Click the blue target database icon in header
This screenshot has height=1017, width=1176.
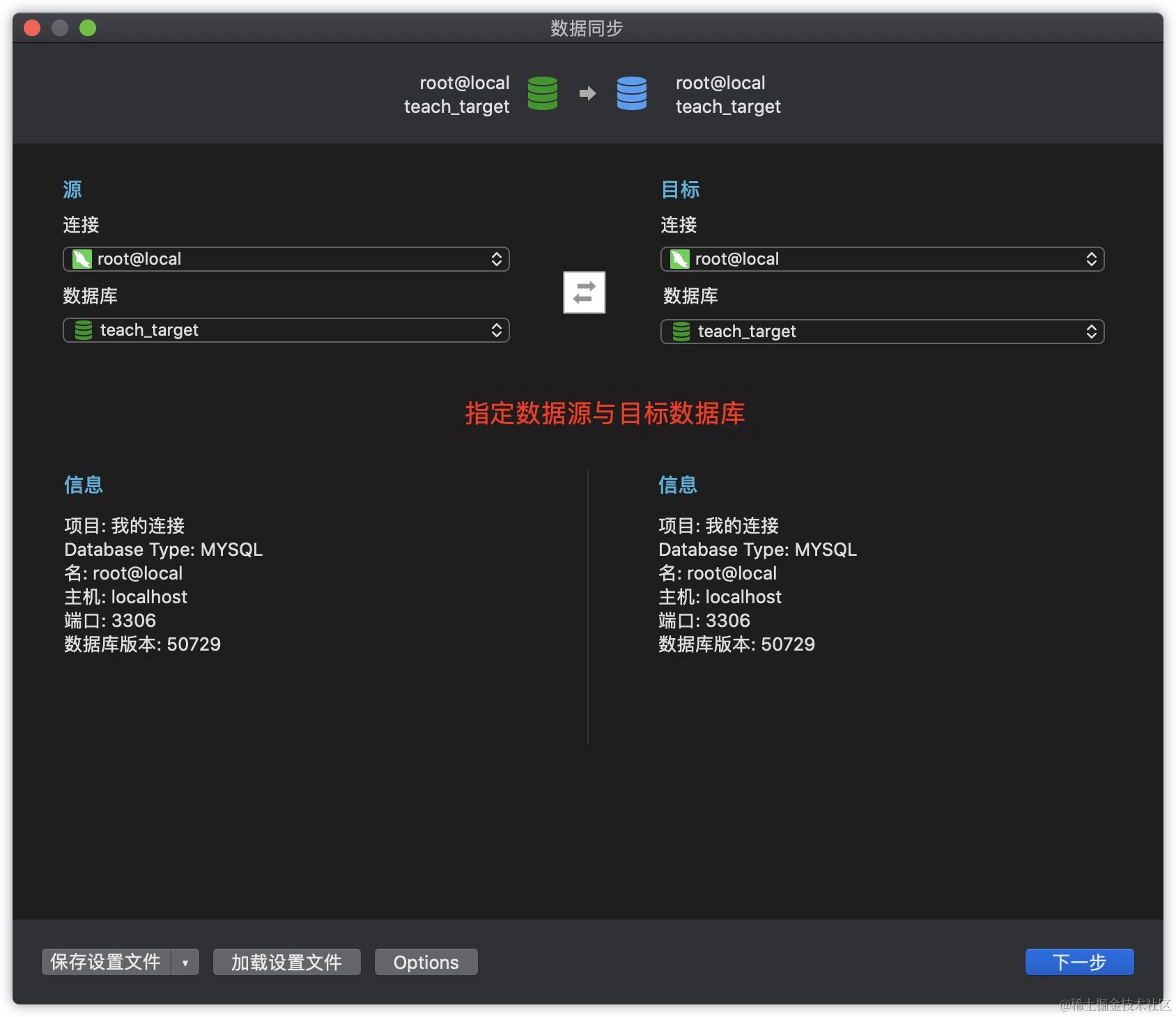631,93
